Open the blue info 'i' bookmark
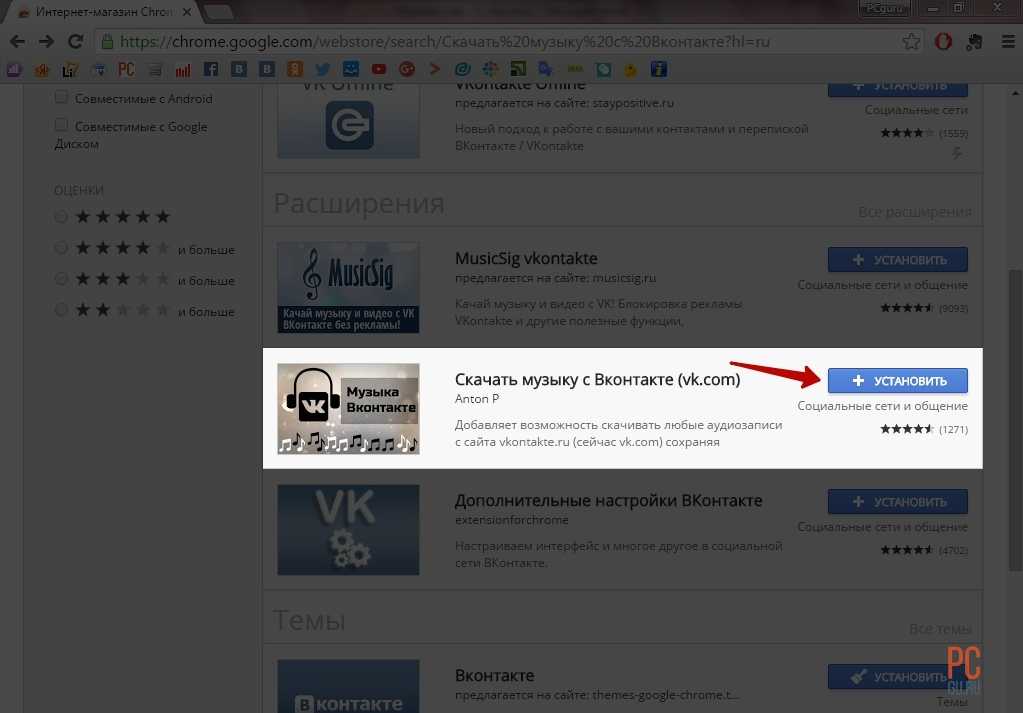Image resolution: width=1023 pixels, height=713 pixels. [659, 69]
